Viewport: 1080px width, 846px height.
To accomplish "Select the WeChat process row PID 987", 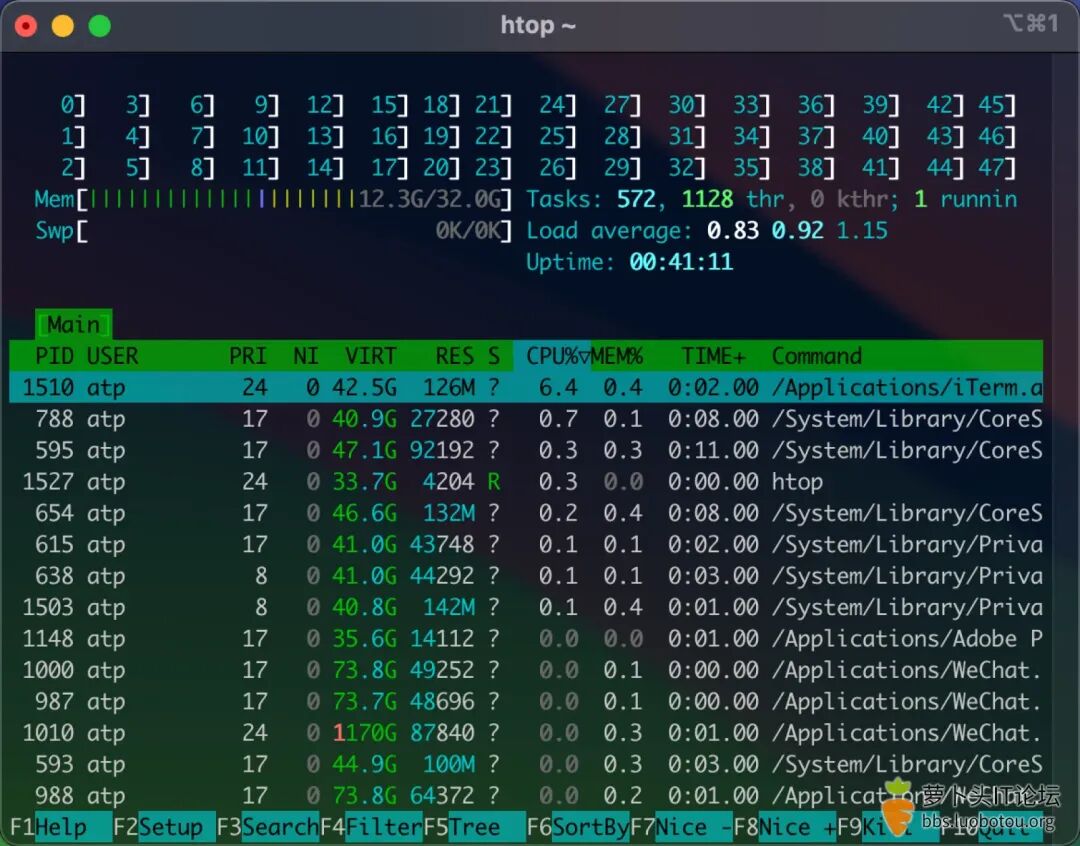I will (526, 701).
